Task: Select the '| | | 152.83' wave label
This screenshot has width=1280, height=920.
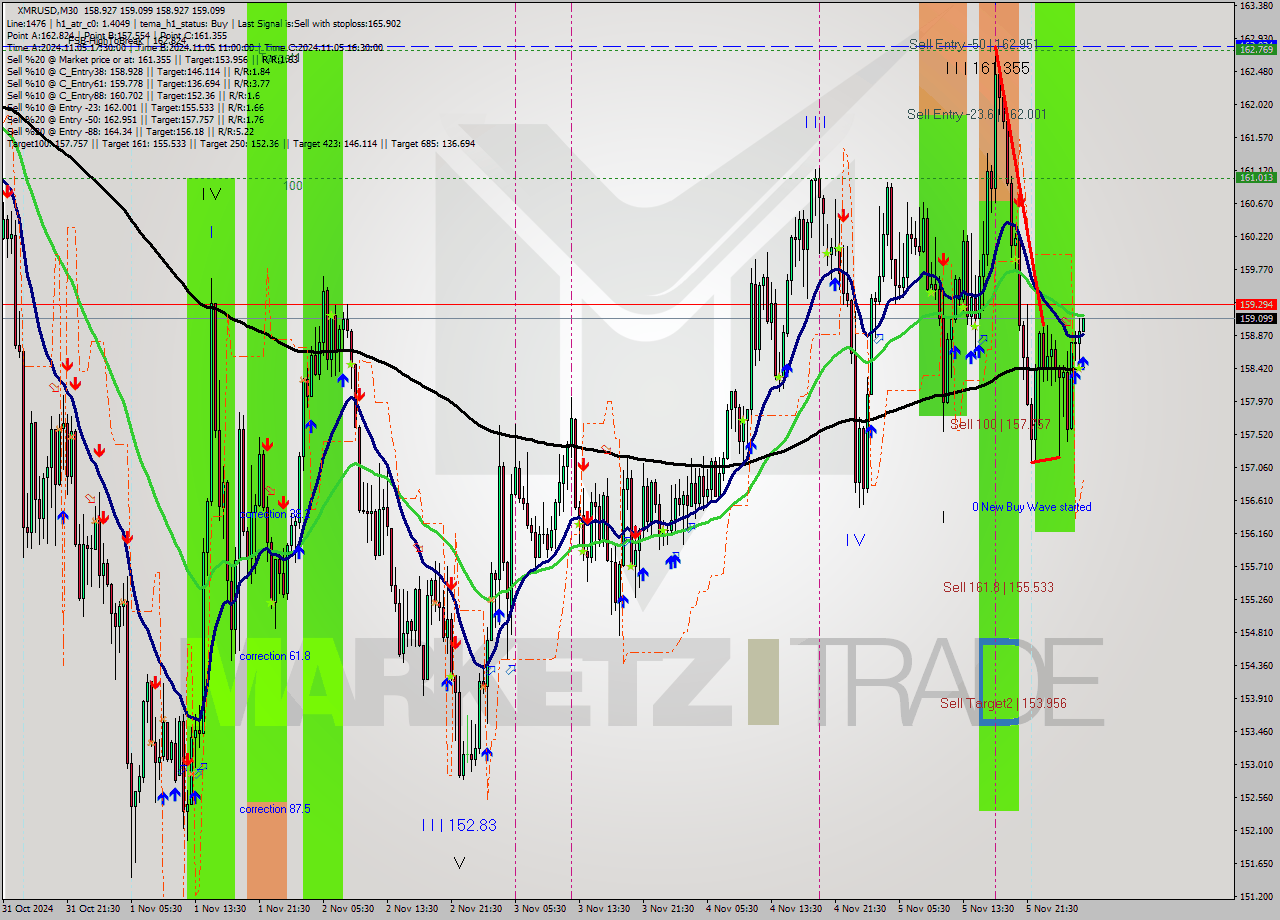Action: click(x=458, y=825)
